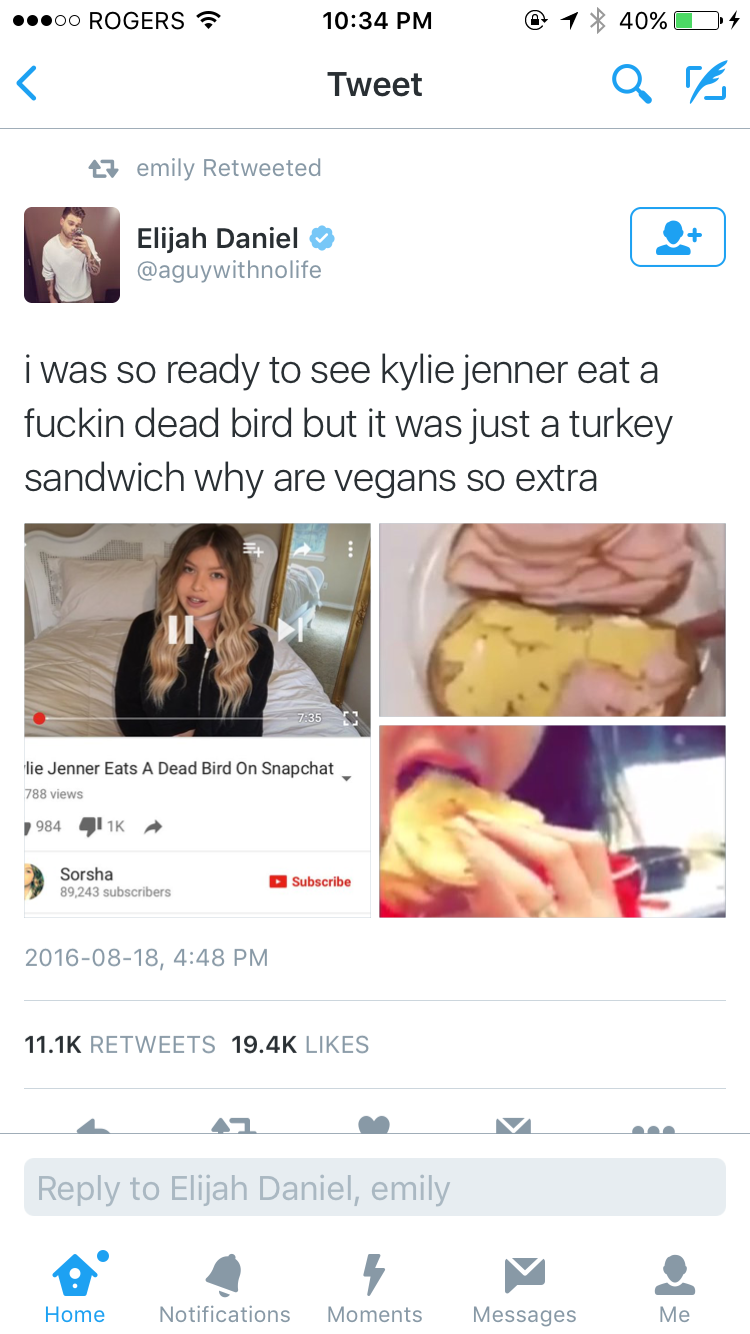Tap the Reply to Elijah Daniel field
The width and height of the screenshot is (750, 1334).
[375, 1187]
